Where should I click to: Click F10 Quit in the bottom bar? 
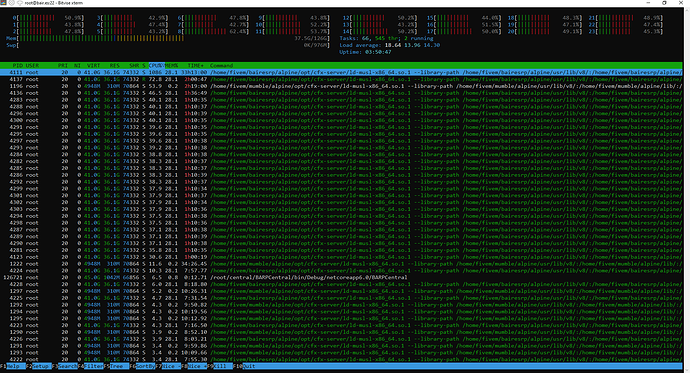(x=245, y=366)
